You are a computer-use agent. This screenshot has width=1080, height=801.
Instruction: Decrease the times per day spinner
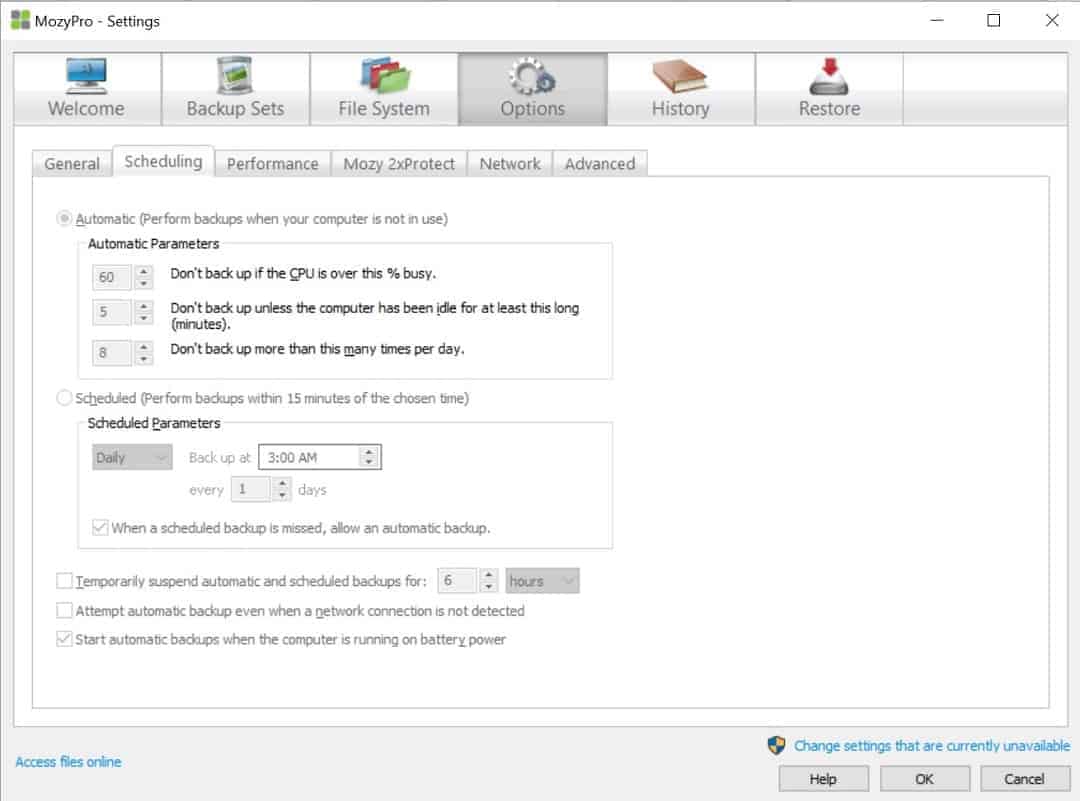tap(143, 358)
